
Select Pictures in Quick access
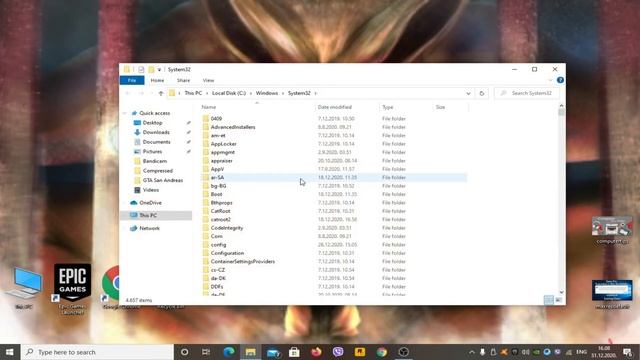[152, 151]
